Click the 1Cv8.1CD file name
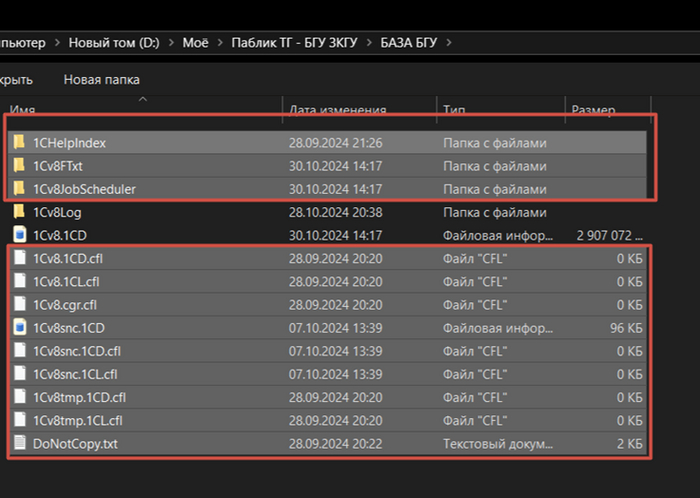Screen dimensions: 700x498 60,235
